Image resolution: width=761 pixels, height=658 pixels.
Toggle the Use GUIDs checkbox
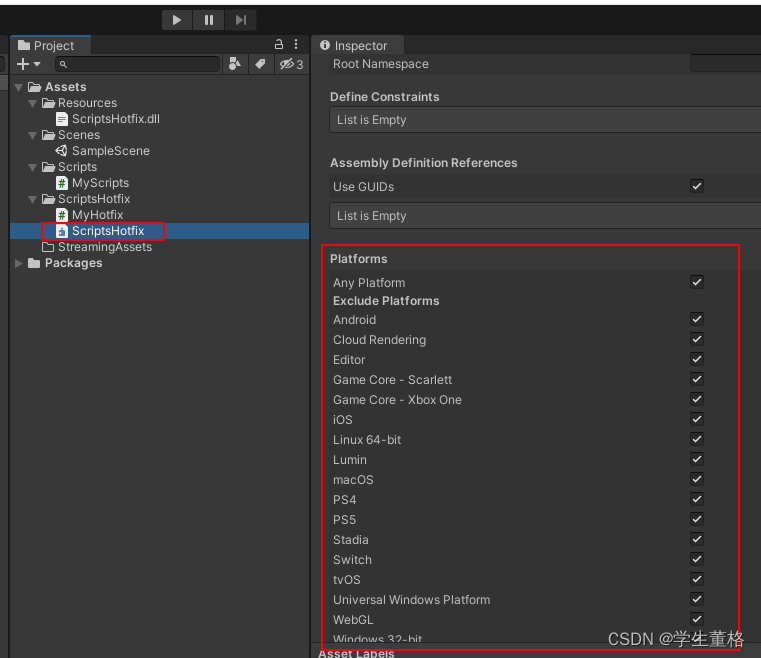point(697,186)
